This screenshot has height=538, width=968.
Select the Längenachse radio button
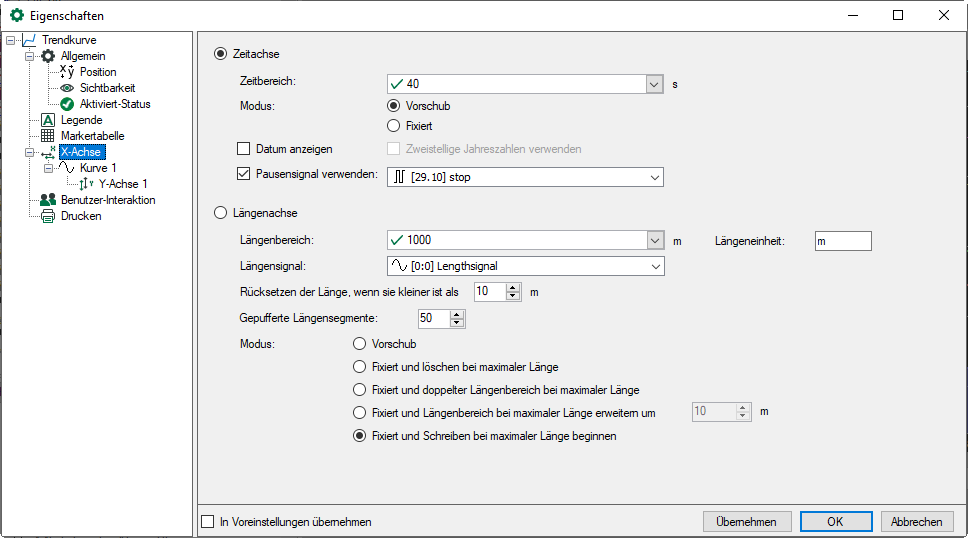click(x=221, y=213)
